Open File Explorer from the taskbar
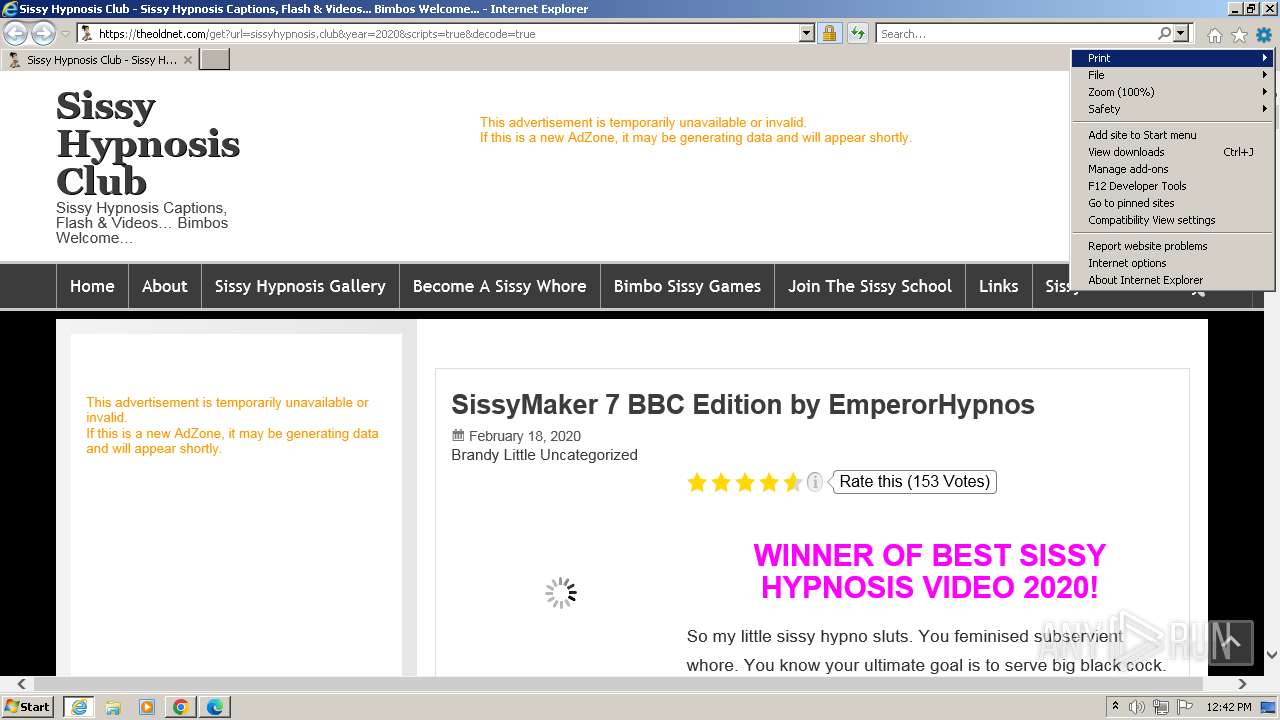This screenshot has width=1280, height=720. click(113, 707)
